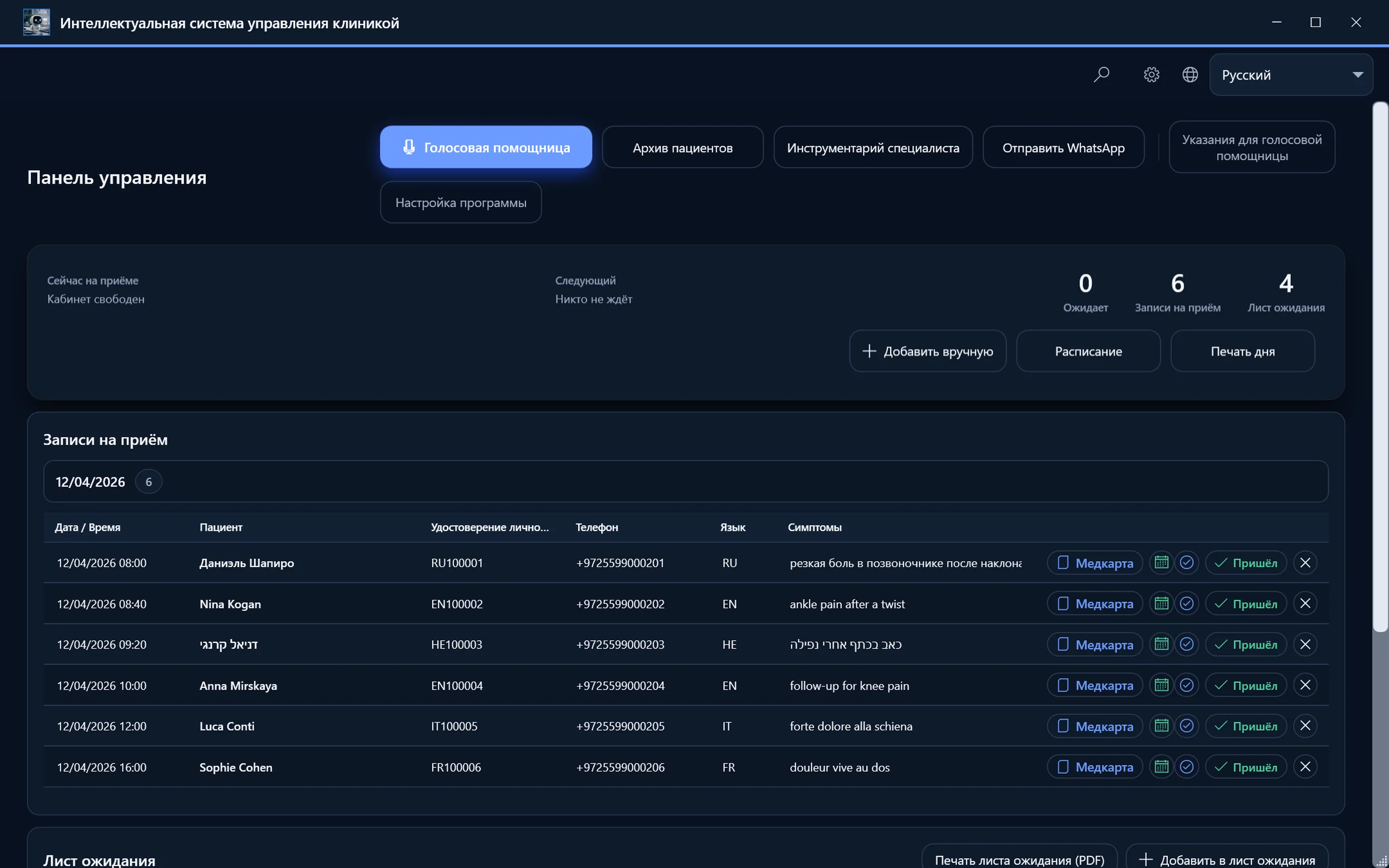Mark Luca Conti as Пришёл
The width and height of the screenshot is (1389, 868).
1245,726
